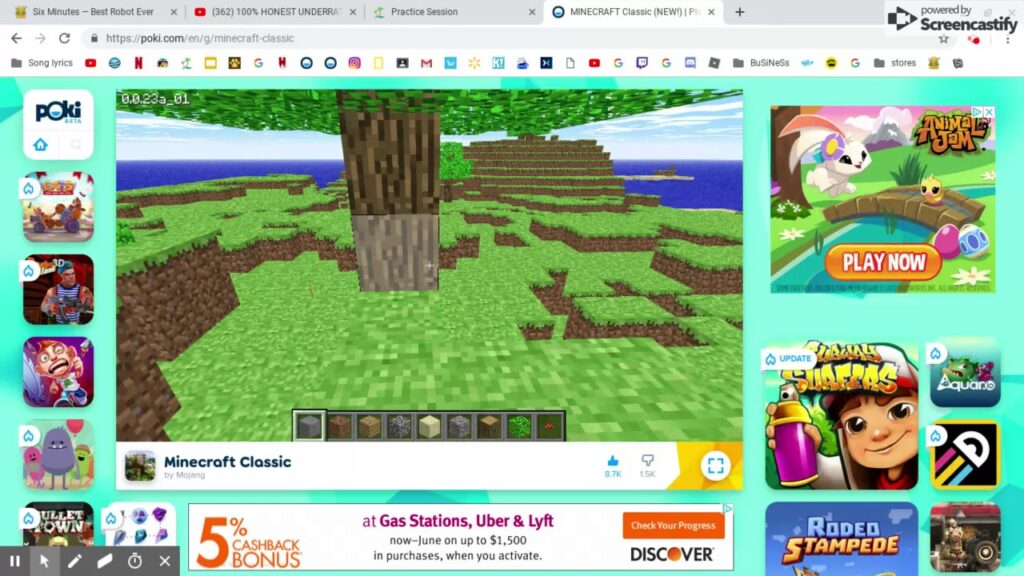Open the Roblox bookmark
The height and width of the screenshot is (576, 1024).
714,63
